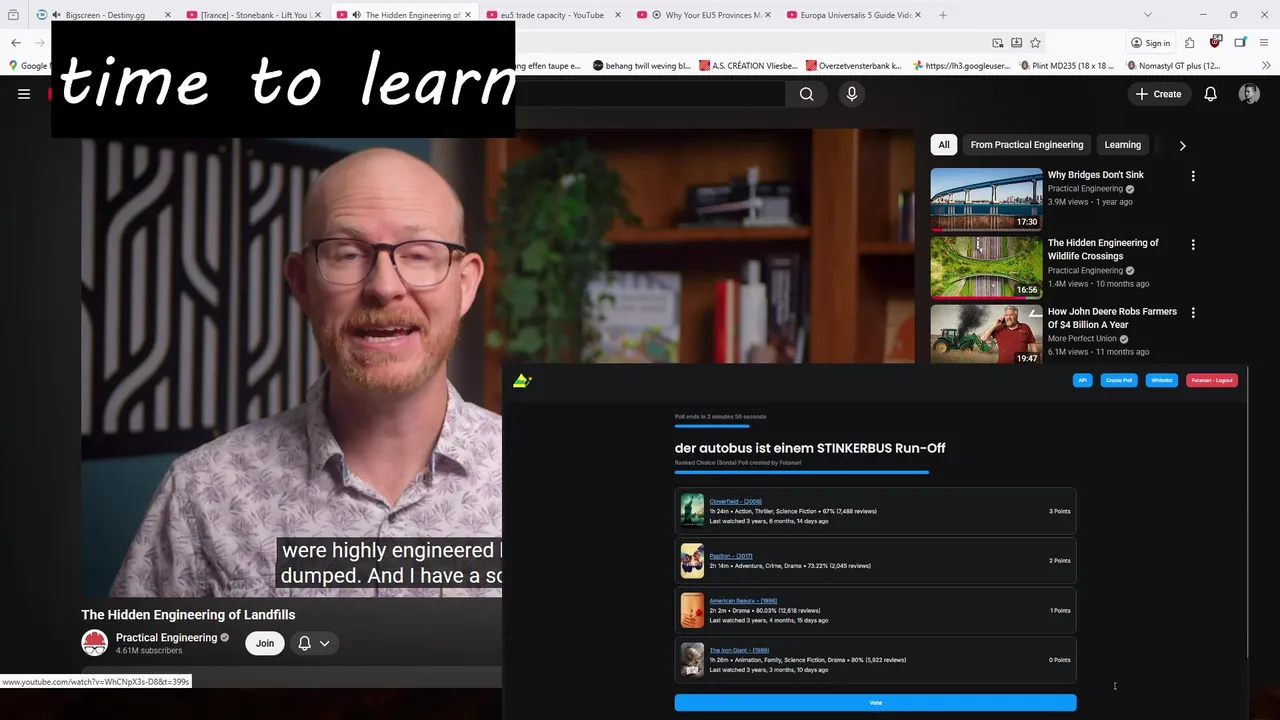Open the Firefox application menu

[1265, 43]
